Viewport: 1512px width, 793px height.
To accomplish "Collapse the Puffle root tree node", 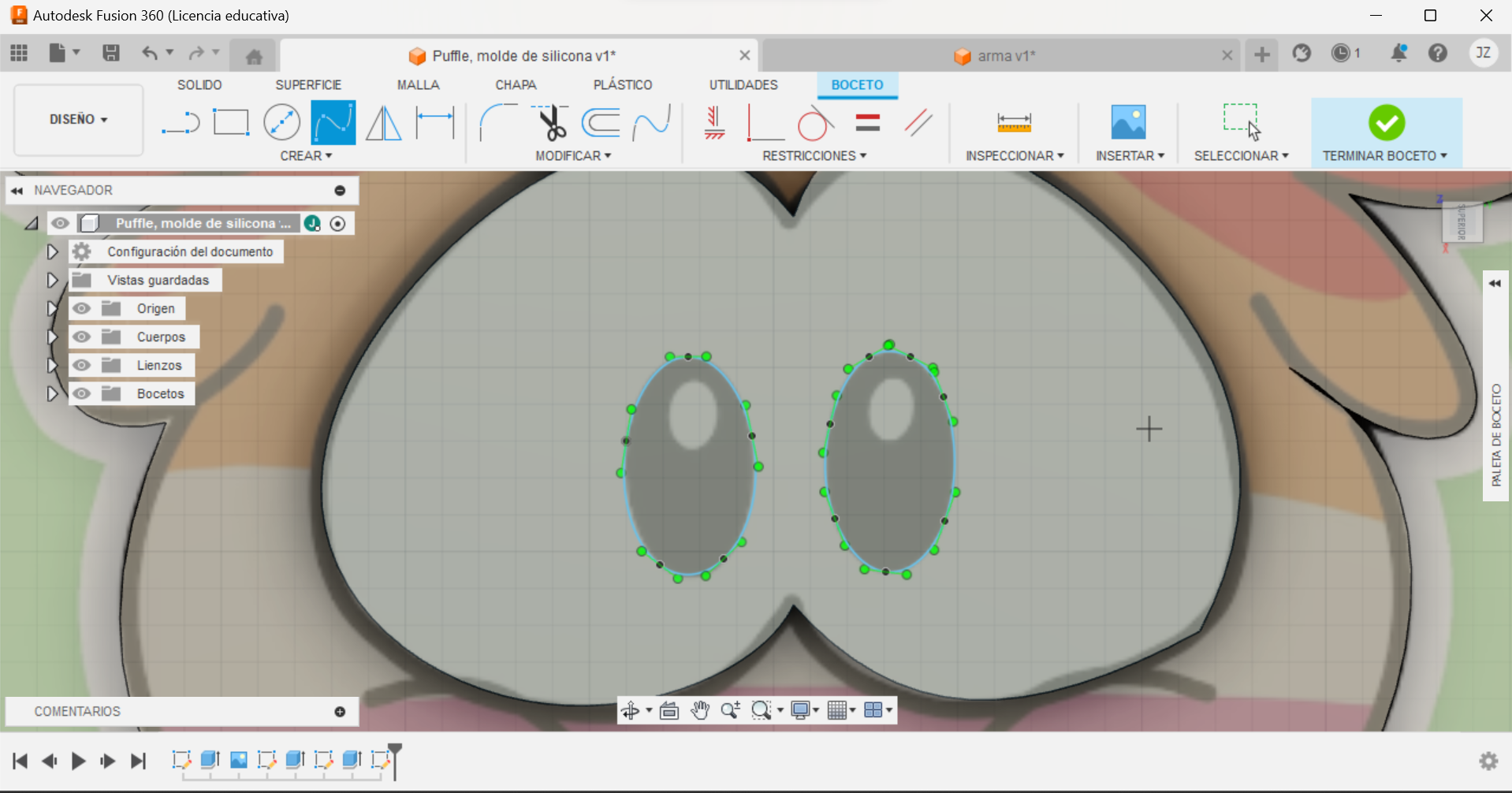I will tap(32, 224).
